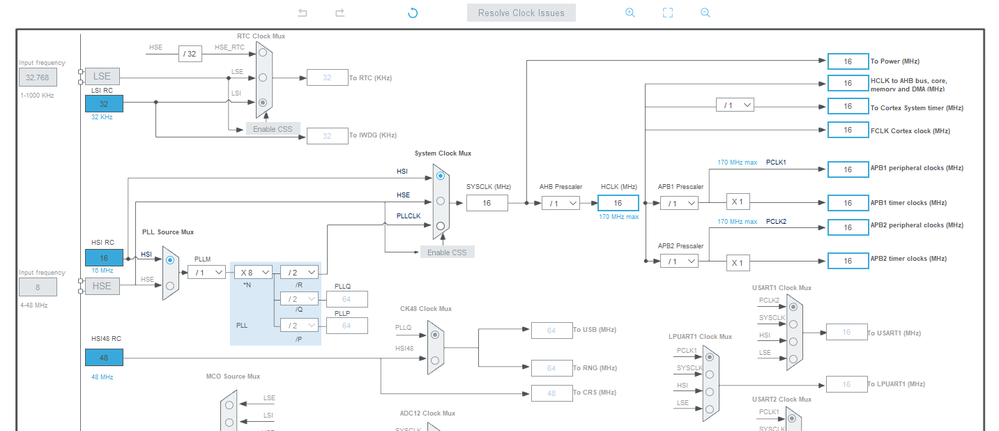
Task: Select LSE in RTC Clock Mux
Action: tap(262, 78)
